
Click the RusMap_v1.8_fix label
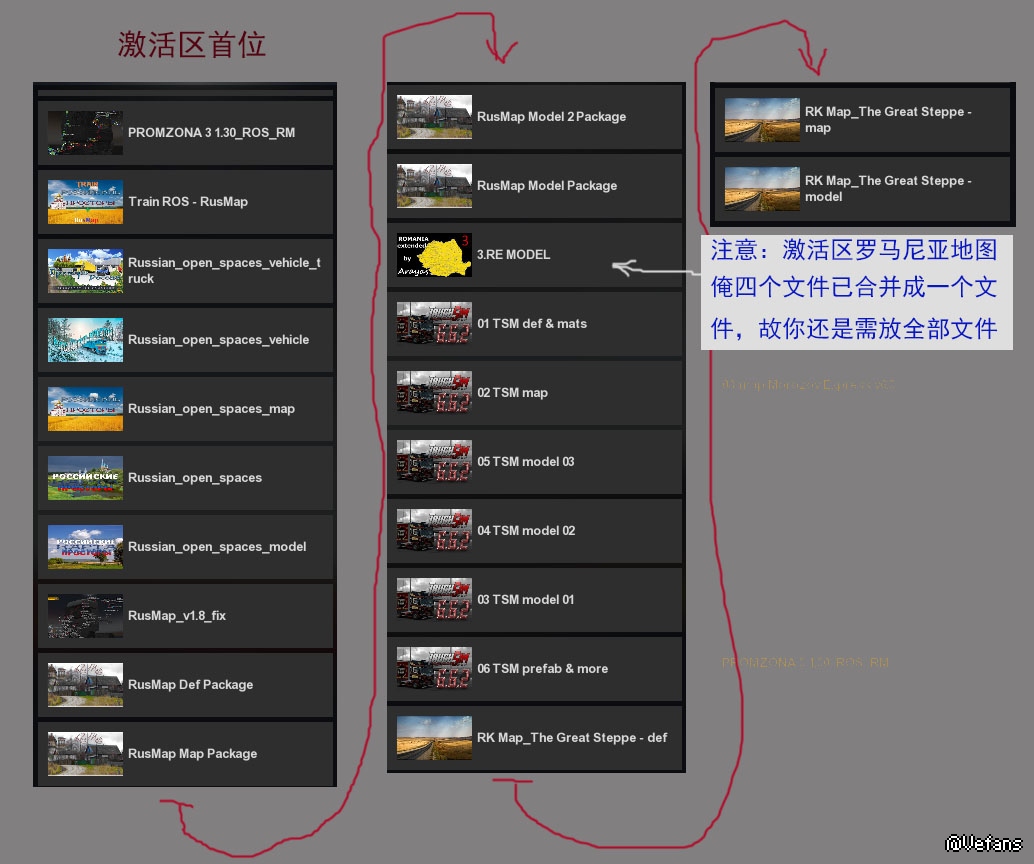click(x=177, y=615)
